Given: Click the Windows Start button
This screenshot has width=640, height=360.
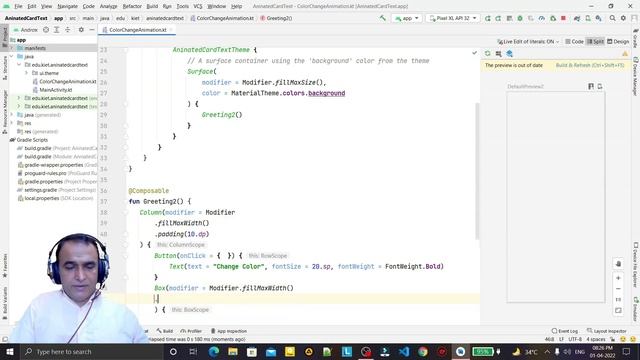Looking at the screenshot, I should coord(9,351).
